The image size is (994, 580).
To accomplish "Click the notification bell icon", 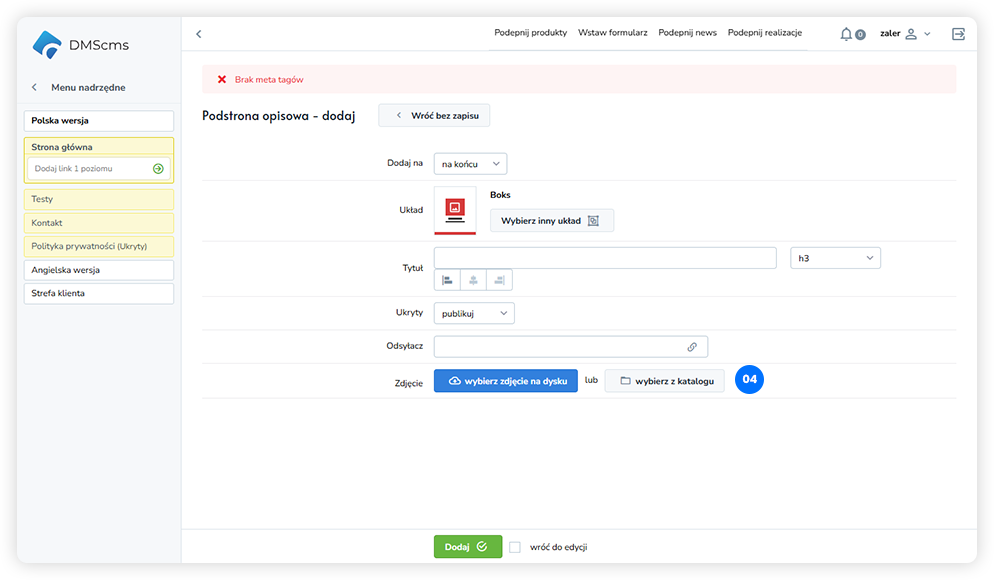I will (x=847, y=34).
